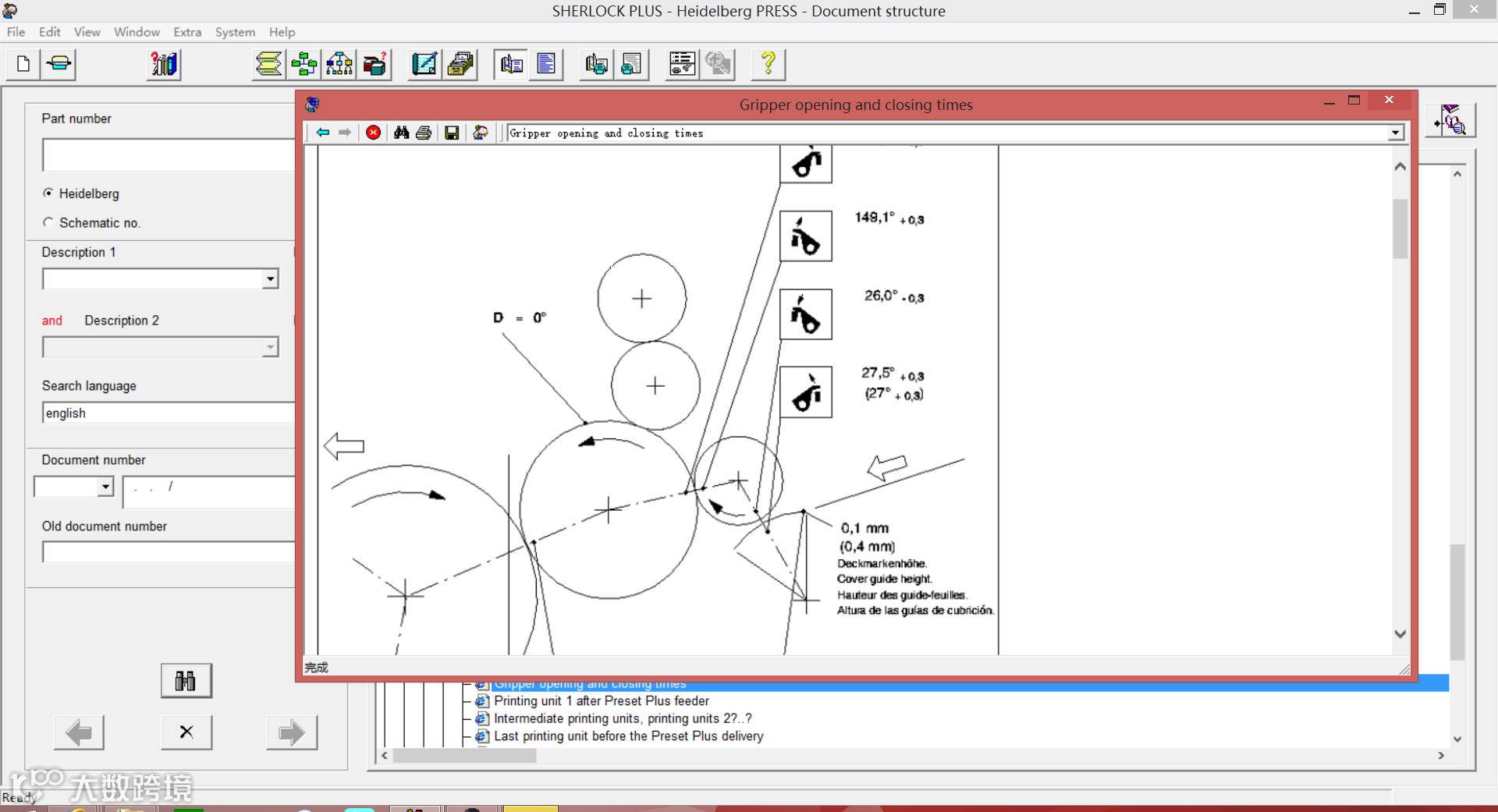This screenshot has height=812, width=1498.
Task: Click the blank new document icon
Action: click(23, 64)
